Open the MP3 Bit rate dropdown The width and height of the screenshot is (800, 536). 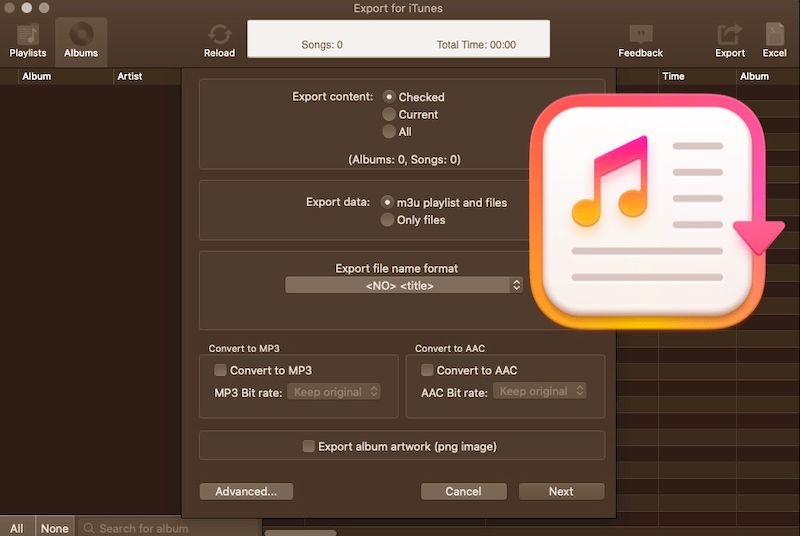coord(334,392)
